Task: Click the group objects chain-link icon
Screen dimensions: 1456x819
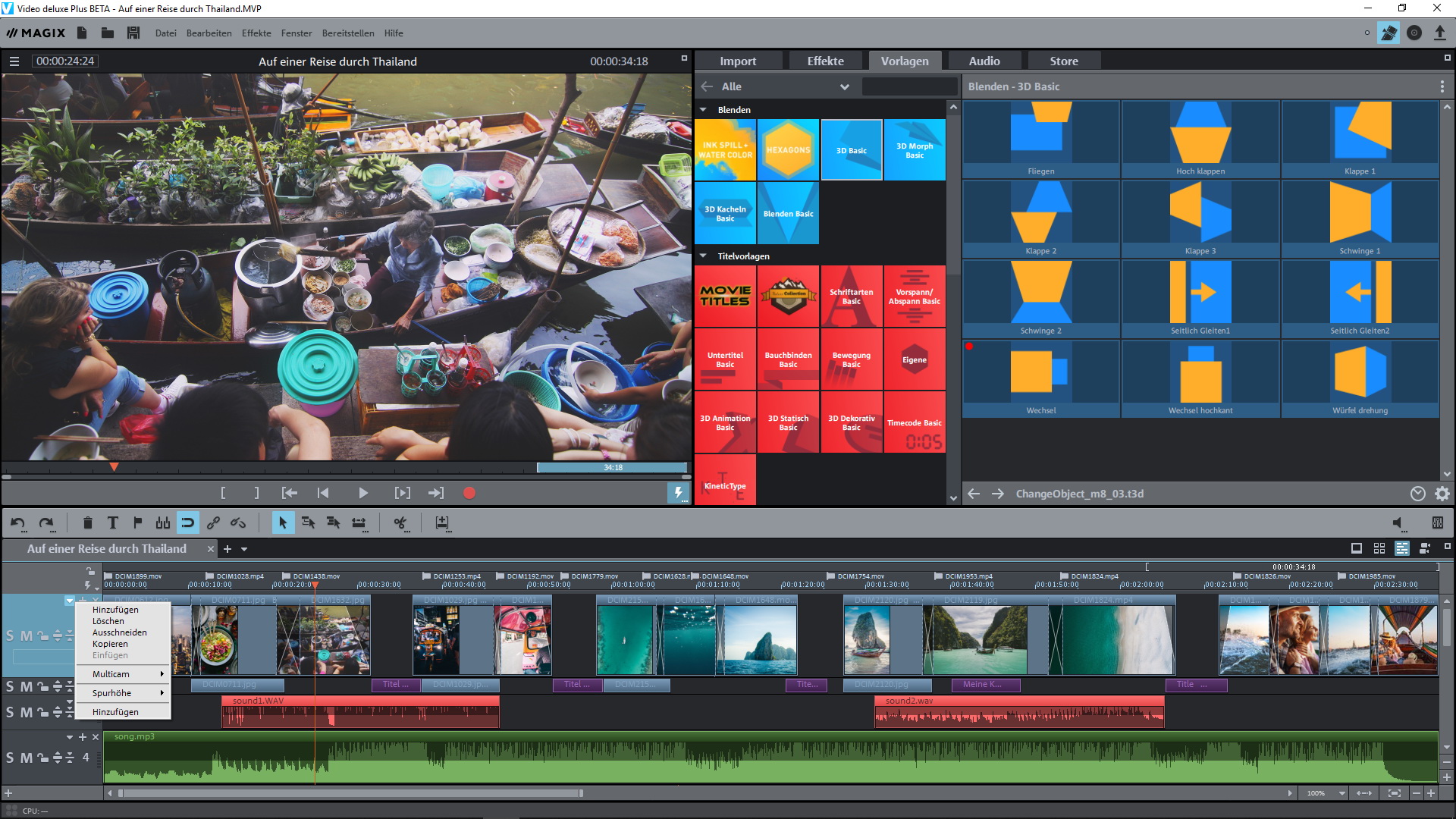Action: (213, 522)
